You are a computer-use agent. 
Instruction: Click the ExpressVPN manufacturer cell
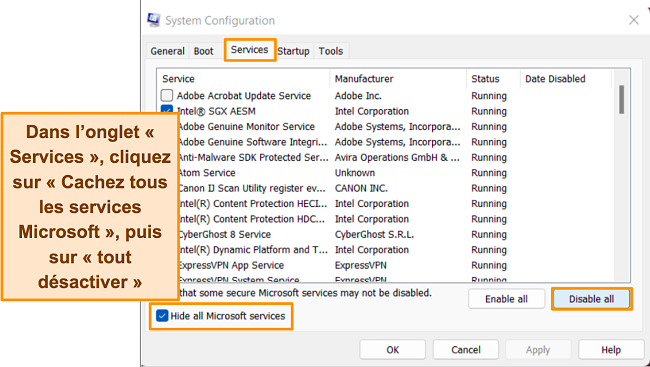[x=360, y=265]
